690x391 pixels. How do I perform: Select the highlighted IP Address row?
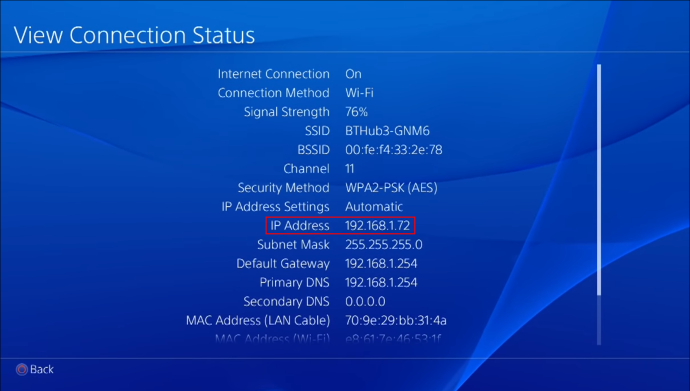pyautogui.click(x=340, y=226)
